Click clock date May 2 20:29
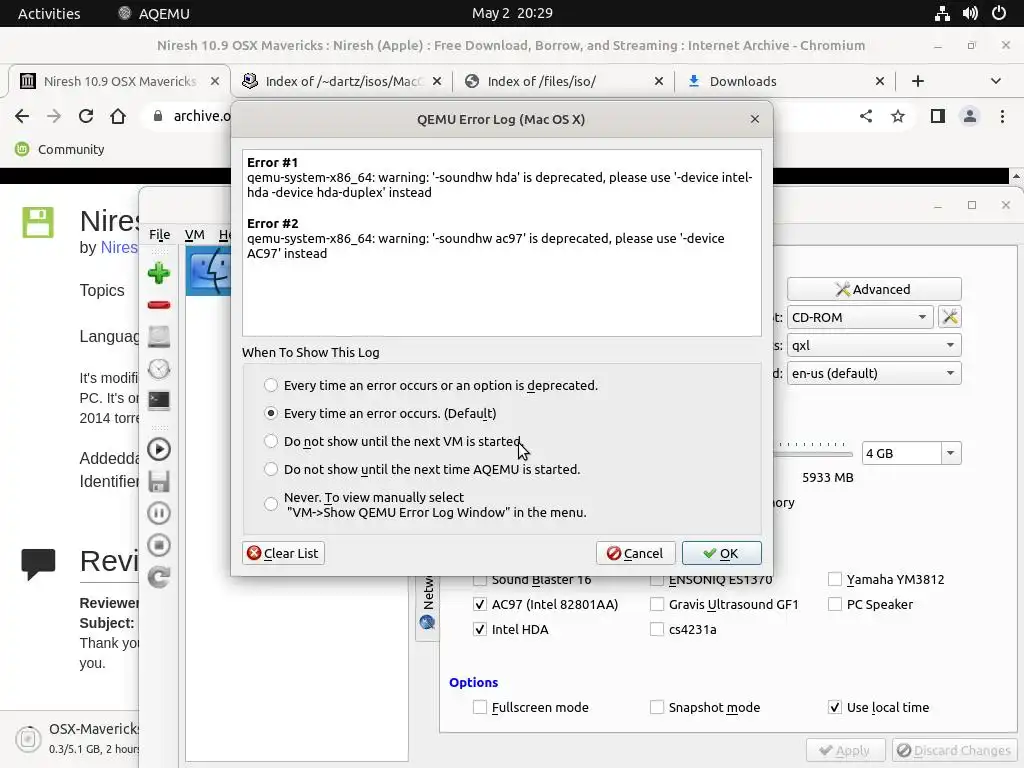 click(512, 13)
